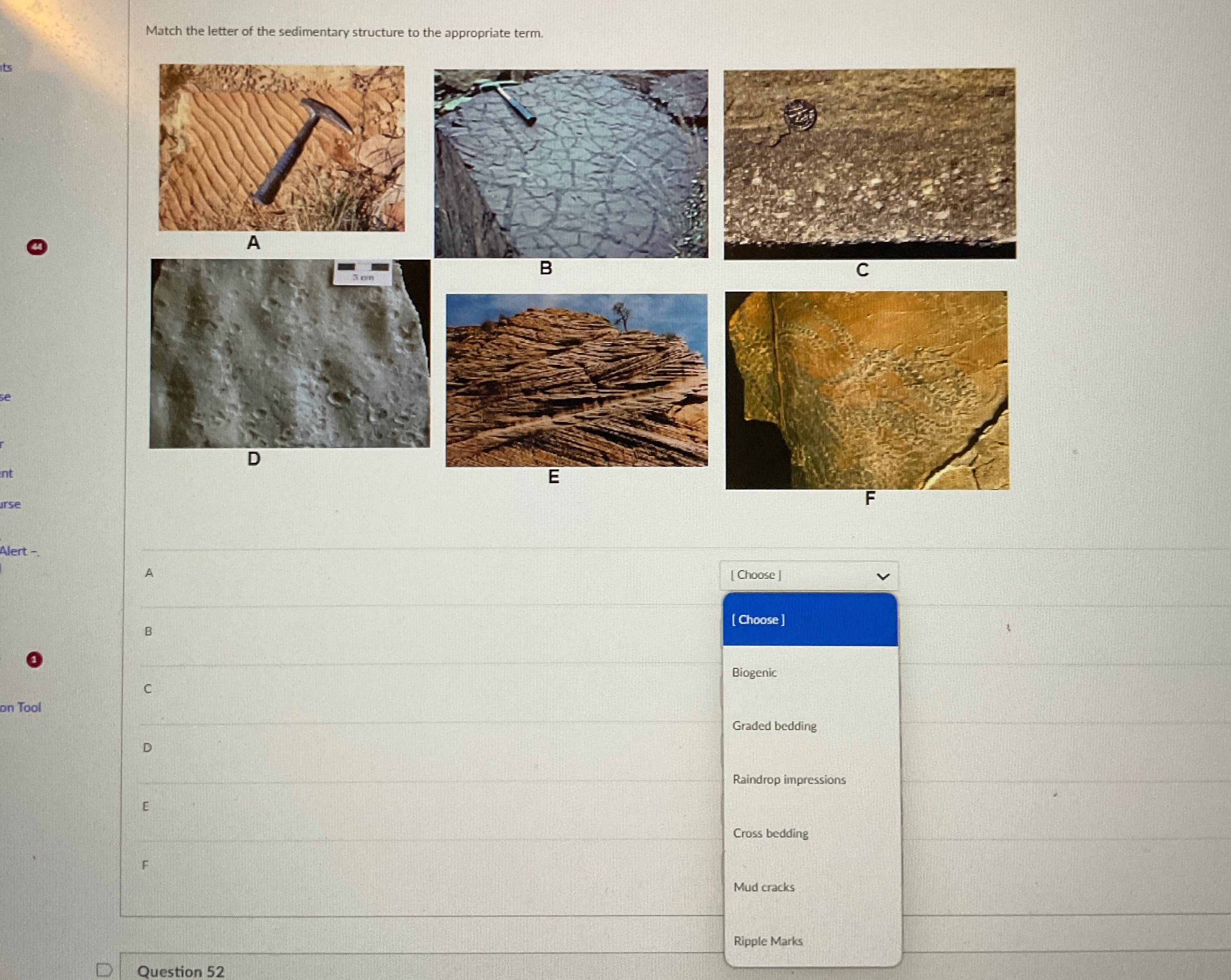This screenshot has width=1231, height=980.
Task: Choose Mud cracks from list
Action: [x=763, y=887]
